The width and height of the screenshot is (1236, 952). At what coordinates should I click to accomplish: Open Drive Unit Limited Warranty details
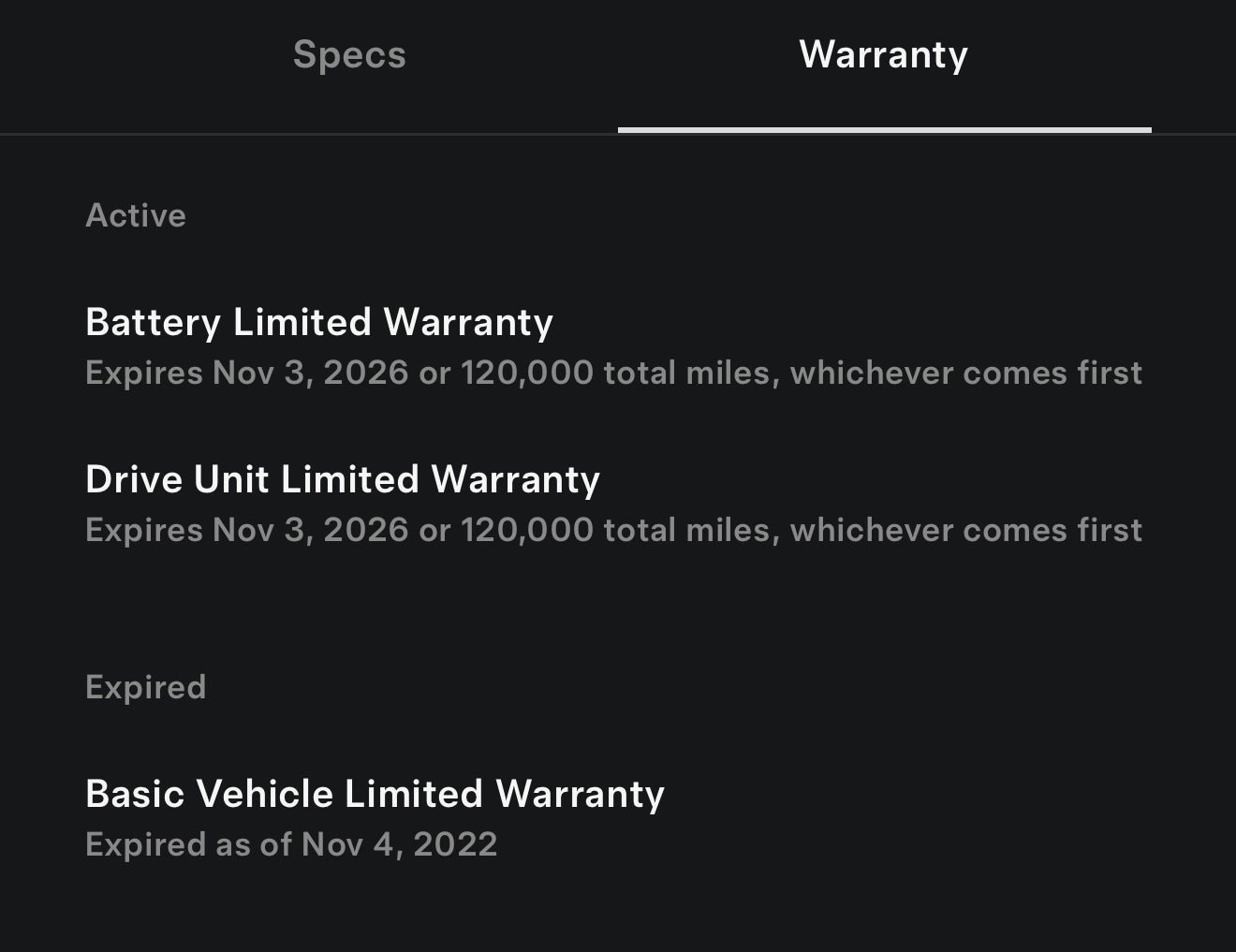click(343, 479)
